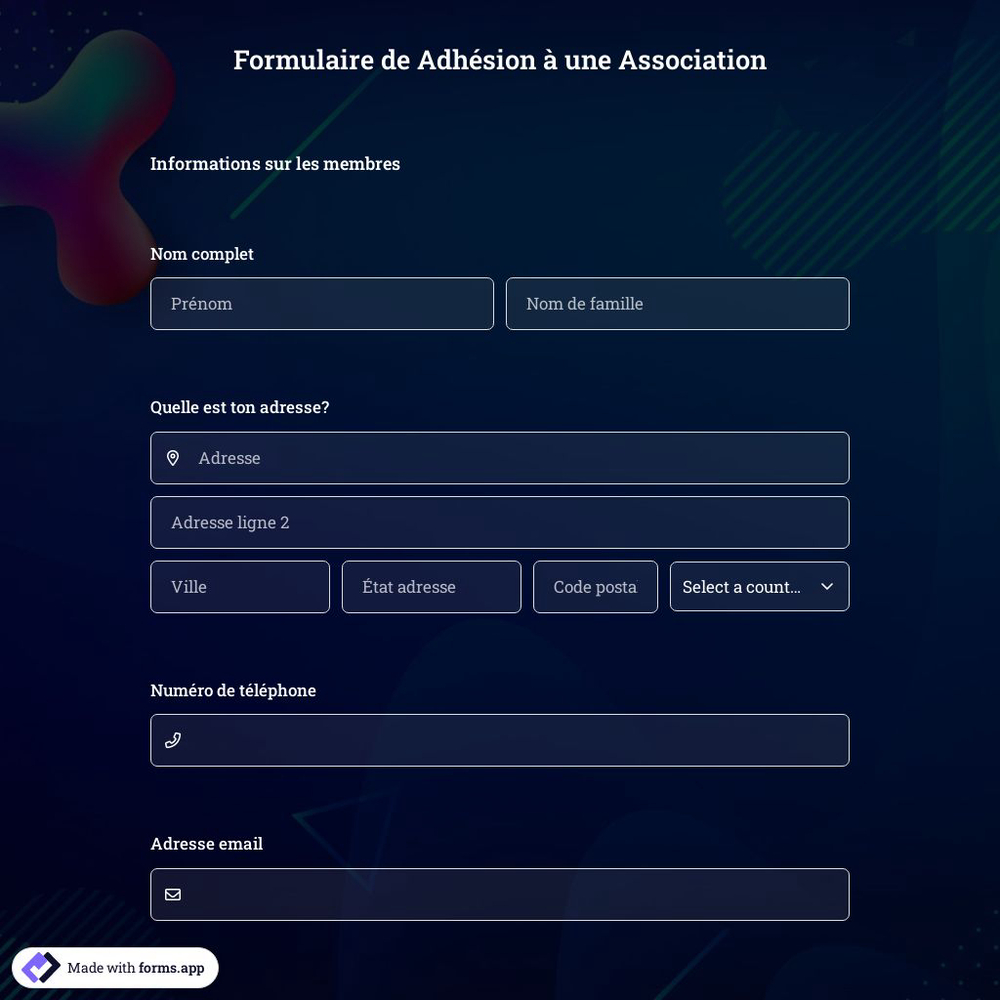The image size is (1000, 1000).
Task: Select the Ville input box
Action: click(240, 586)
